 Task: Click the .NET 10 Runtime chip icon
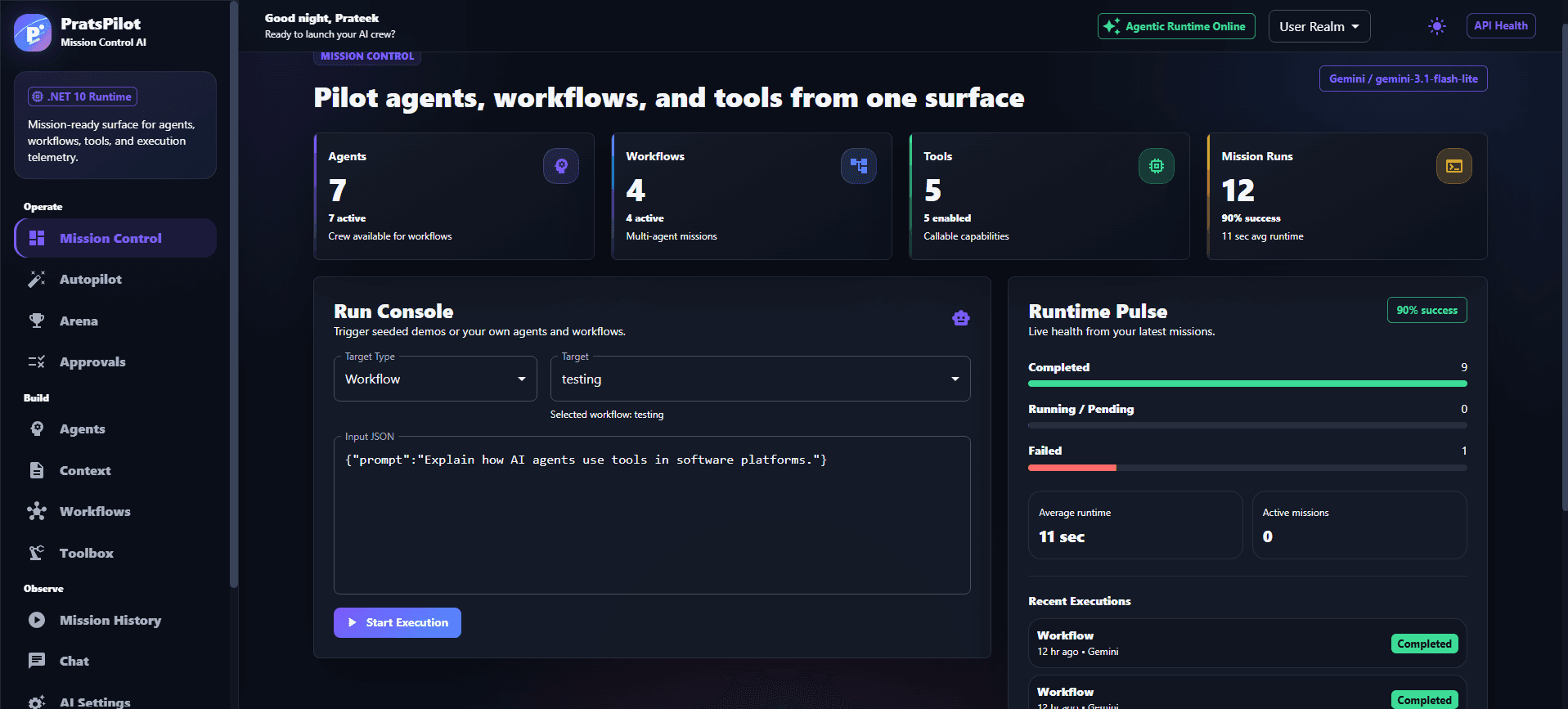click(38, 96)
